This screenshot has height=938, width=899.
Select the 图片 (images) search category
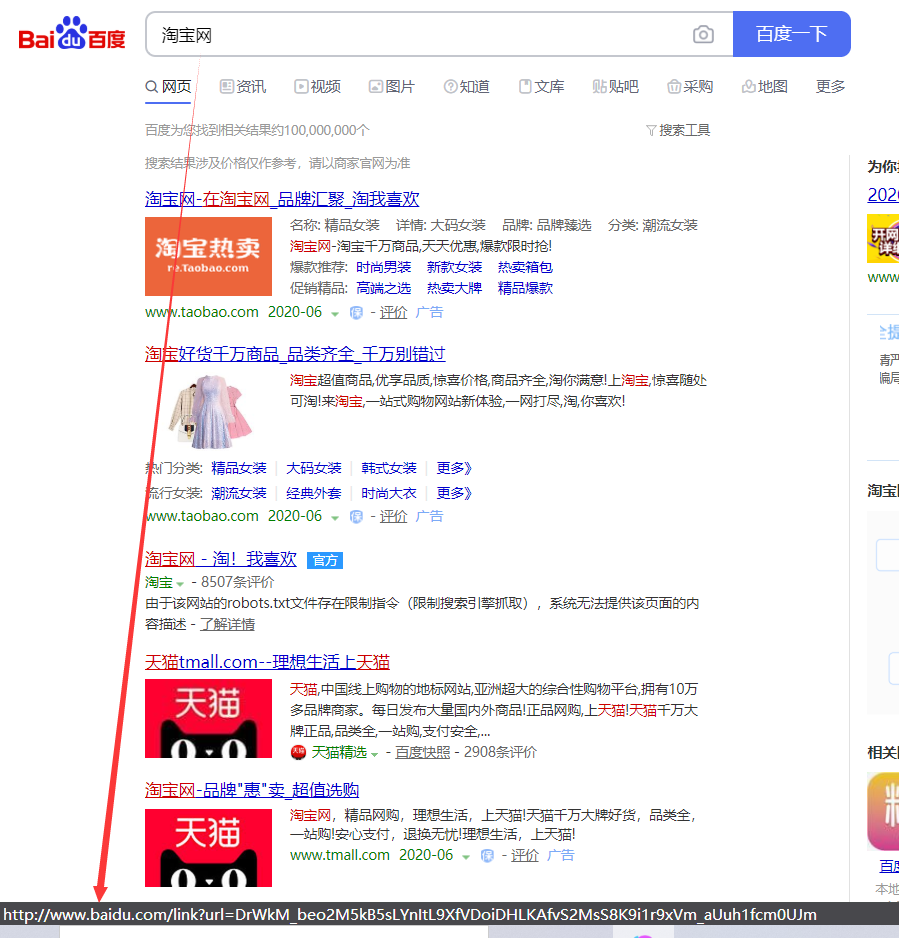[x=392, y=87]
